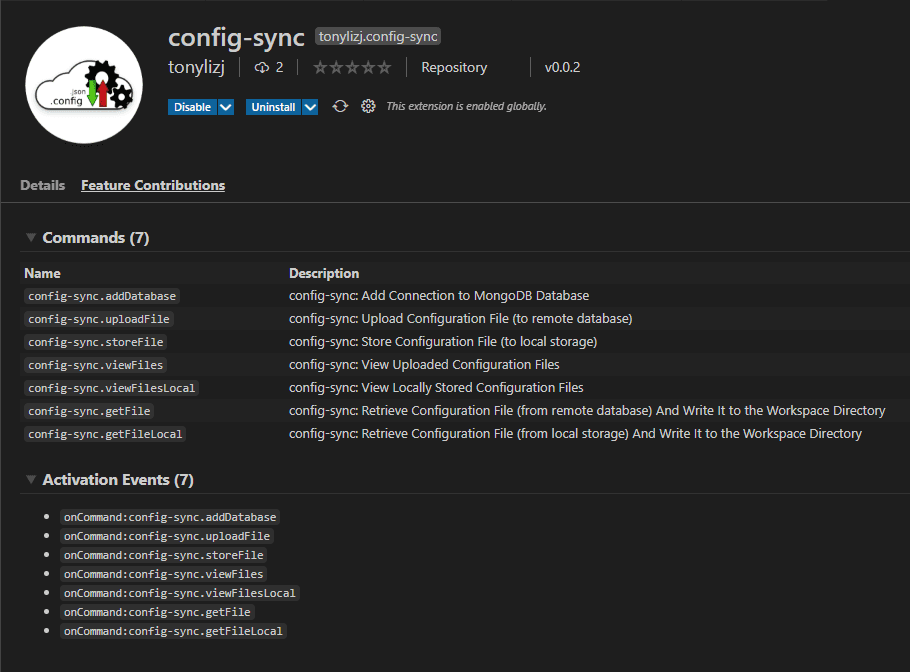Viewport: 910px width, 672px height.
Task: Click the config-sync extension logo
Action: pyautogui.click(x=84, y=85)
